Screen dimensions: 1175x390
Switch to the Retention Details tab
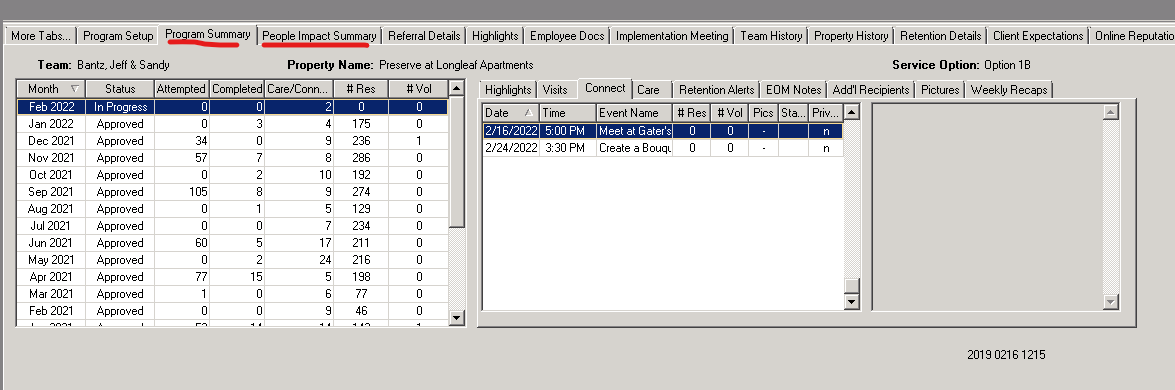point(940,36)
